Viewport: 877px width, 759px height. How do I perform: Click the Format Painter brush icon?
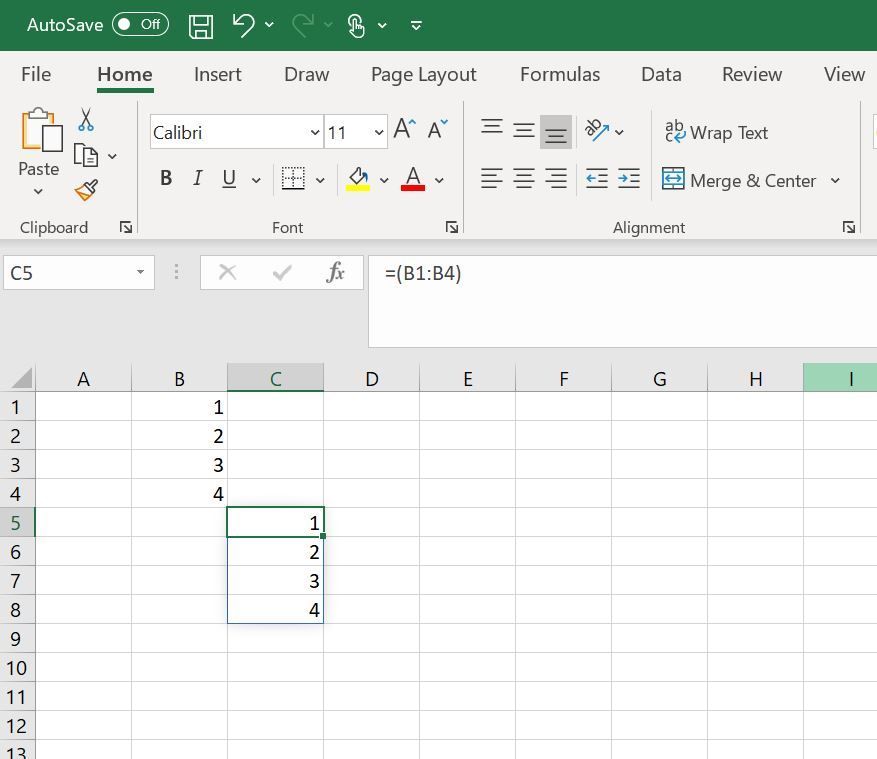point(87,190)
